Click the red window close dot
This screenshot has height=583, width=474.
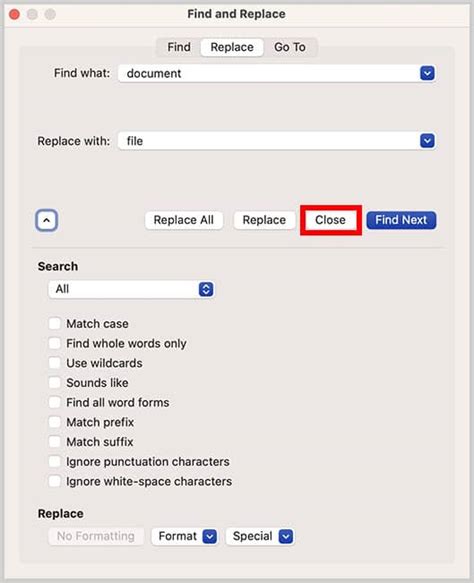[14, 14]
